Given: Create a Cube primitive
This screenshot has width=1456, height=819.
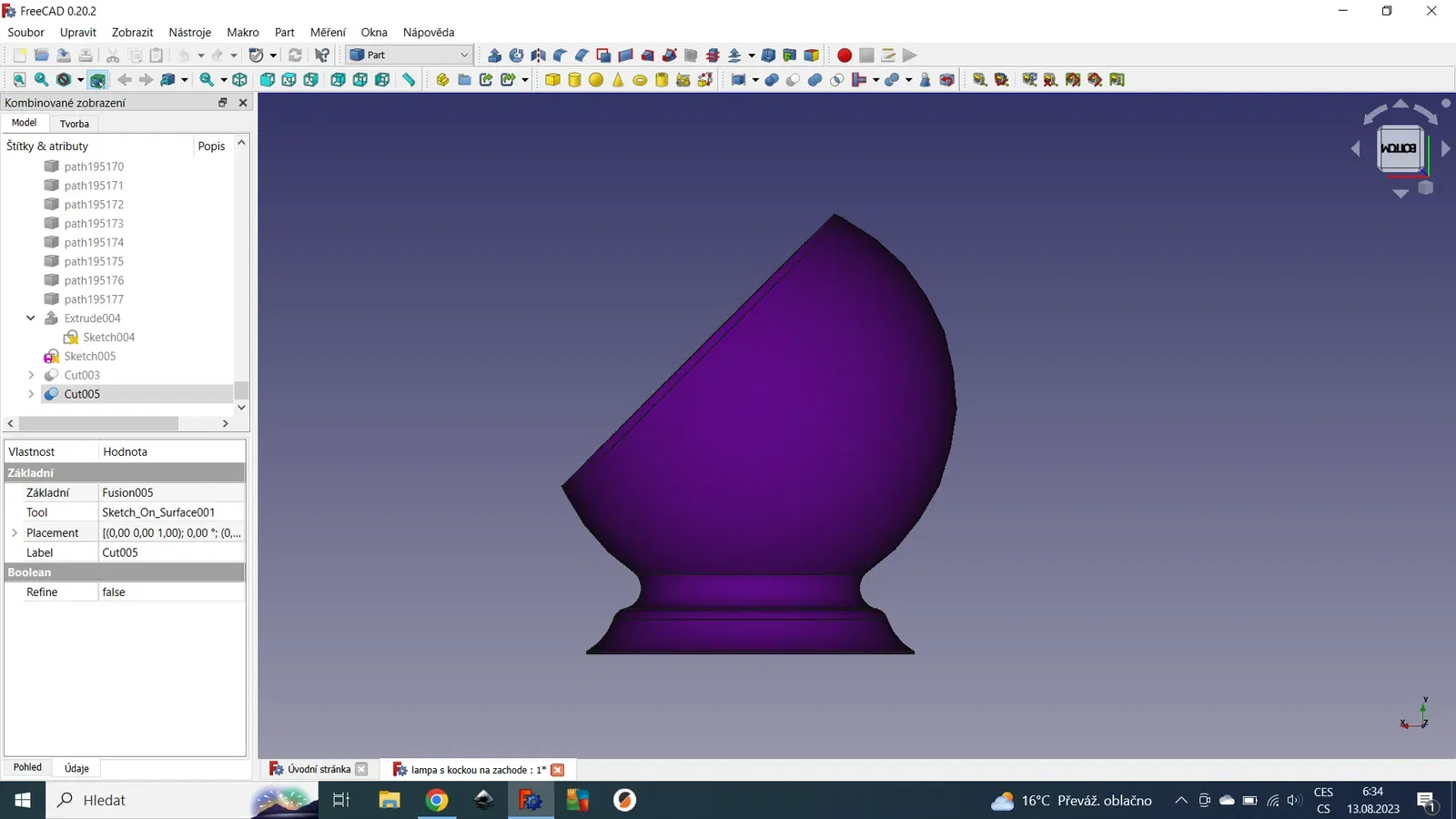Looking at the screenshot, I should point(552,80).
